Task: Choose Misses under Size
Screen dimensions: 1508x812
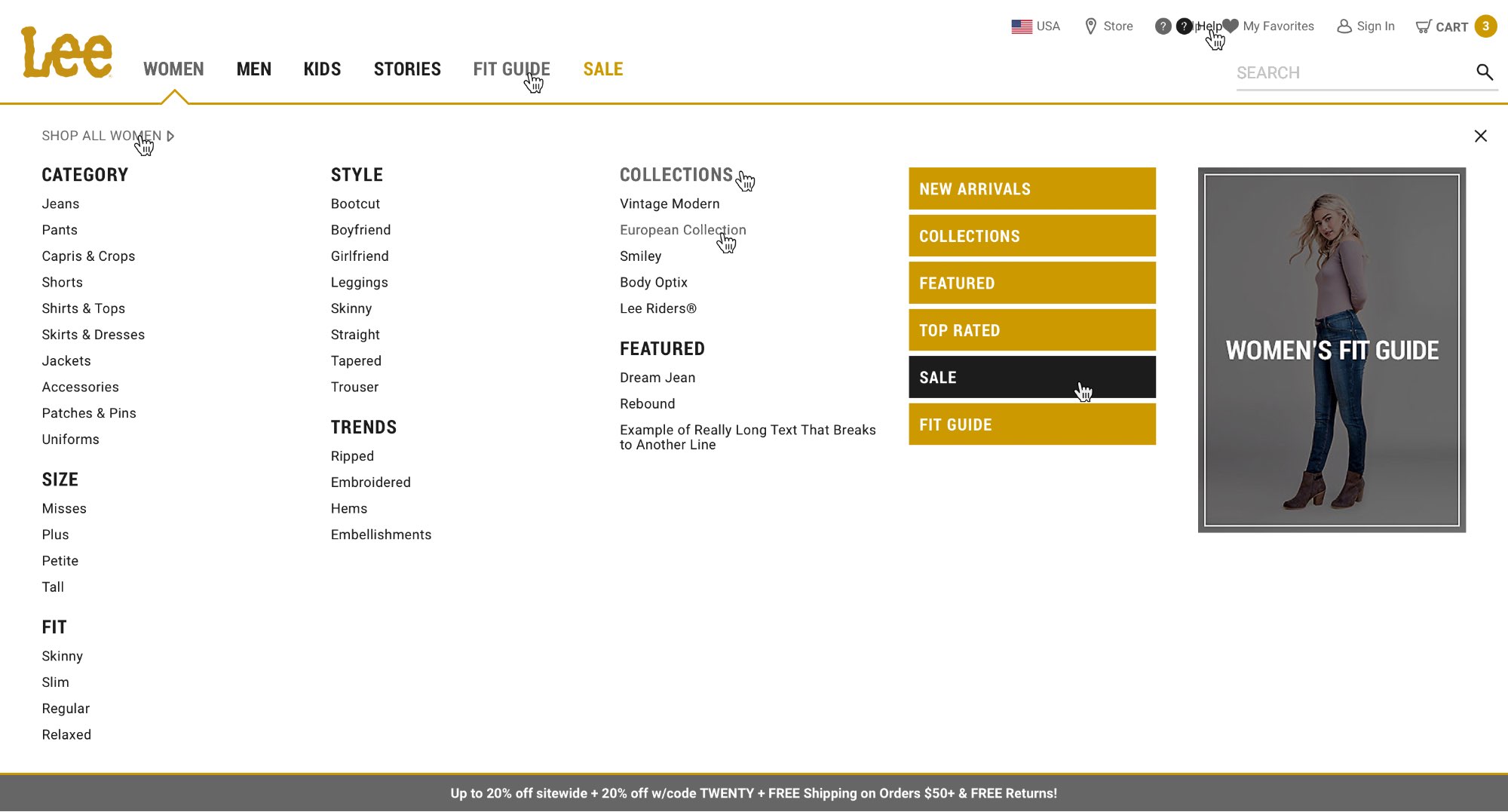Action: click(64, 509)
